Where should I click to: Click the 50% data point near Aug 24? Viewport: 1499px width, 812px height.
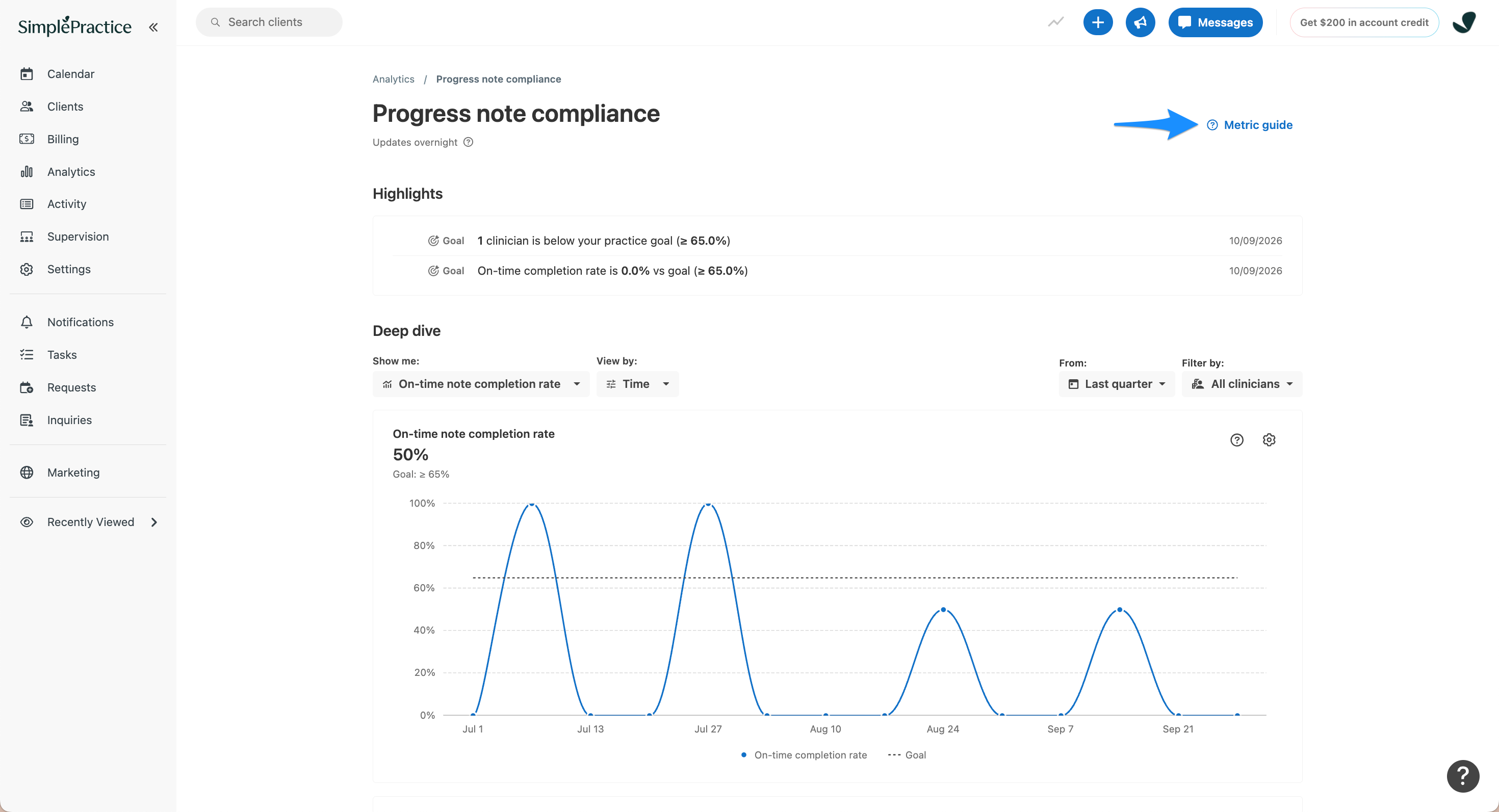tap(943, 610)
